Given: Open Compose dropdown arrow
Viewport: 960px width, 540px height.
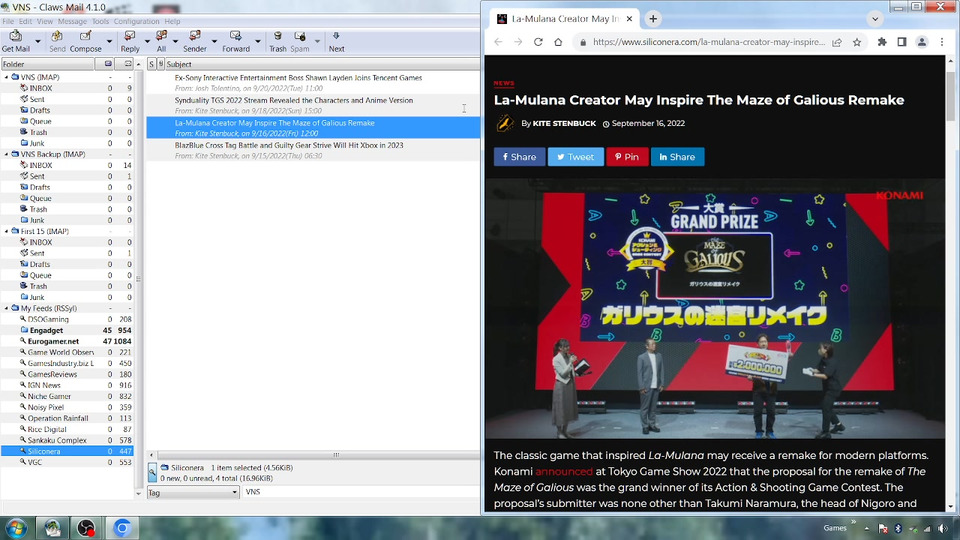Looking at the screenshot, I should 109,42.
